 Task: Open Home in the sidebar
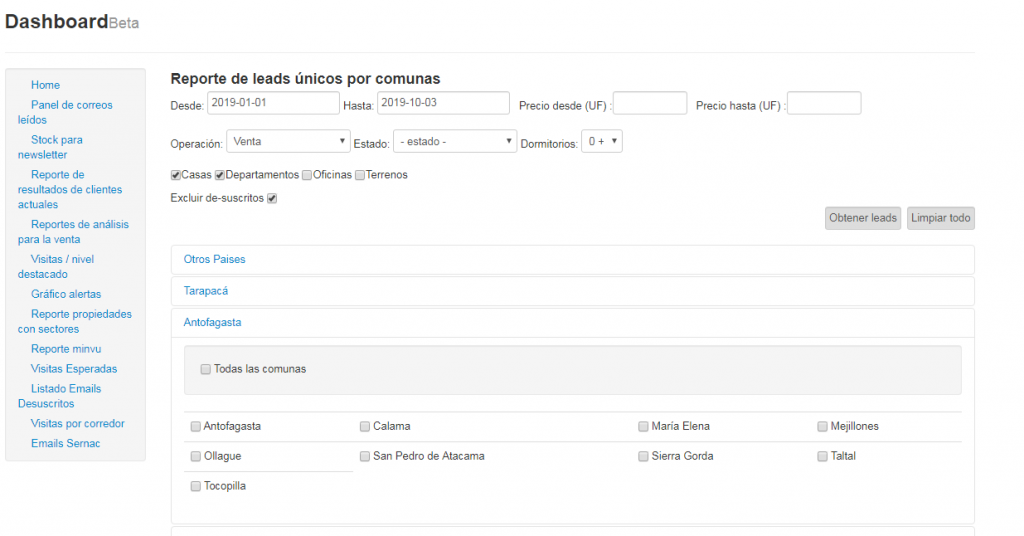point(45,85)
